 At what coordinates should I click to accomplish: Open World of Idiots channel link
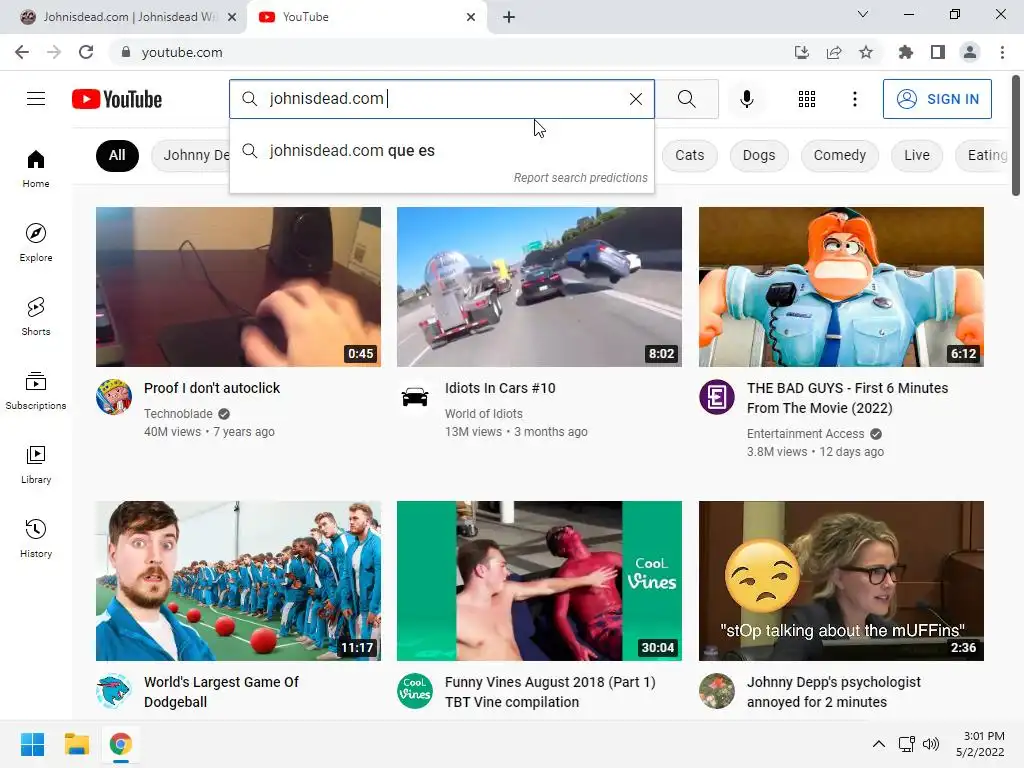pyautogui.click(x=483, y=413)
